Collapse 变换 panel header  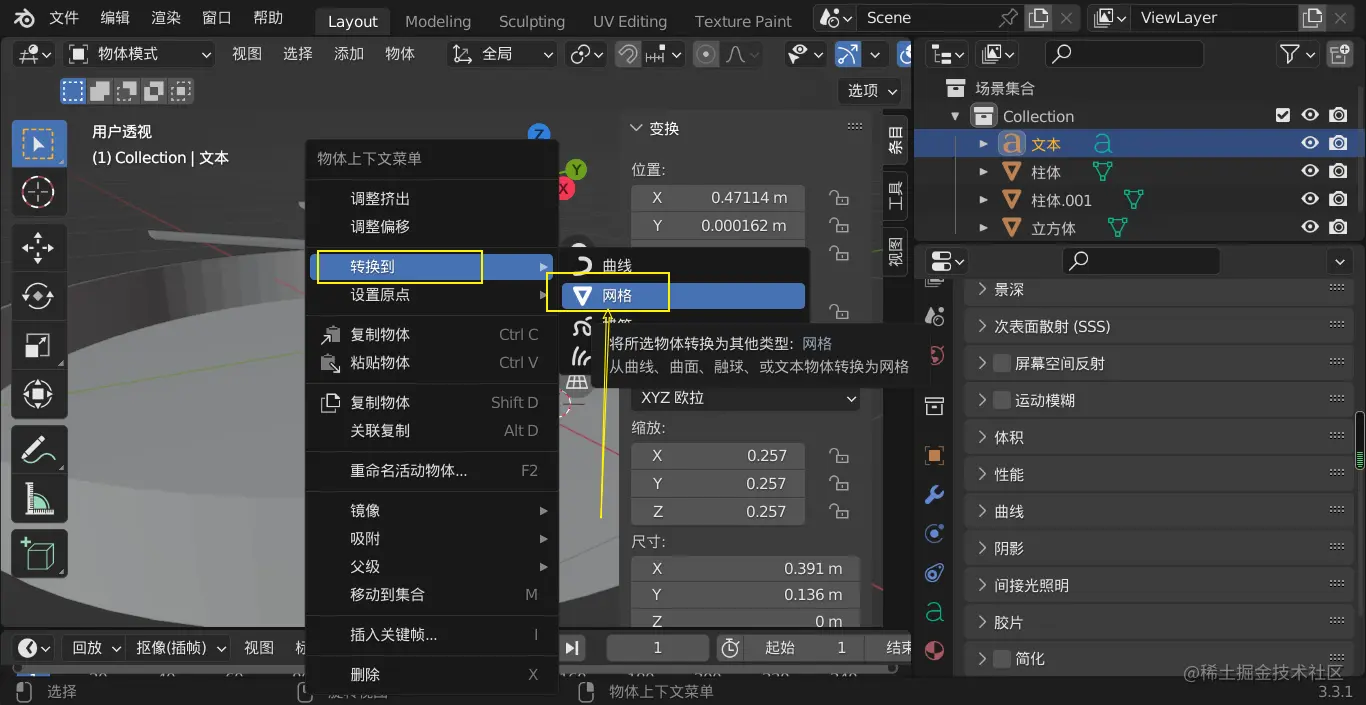coord(746,128)
